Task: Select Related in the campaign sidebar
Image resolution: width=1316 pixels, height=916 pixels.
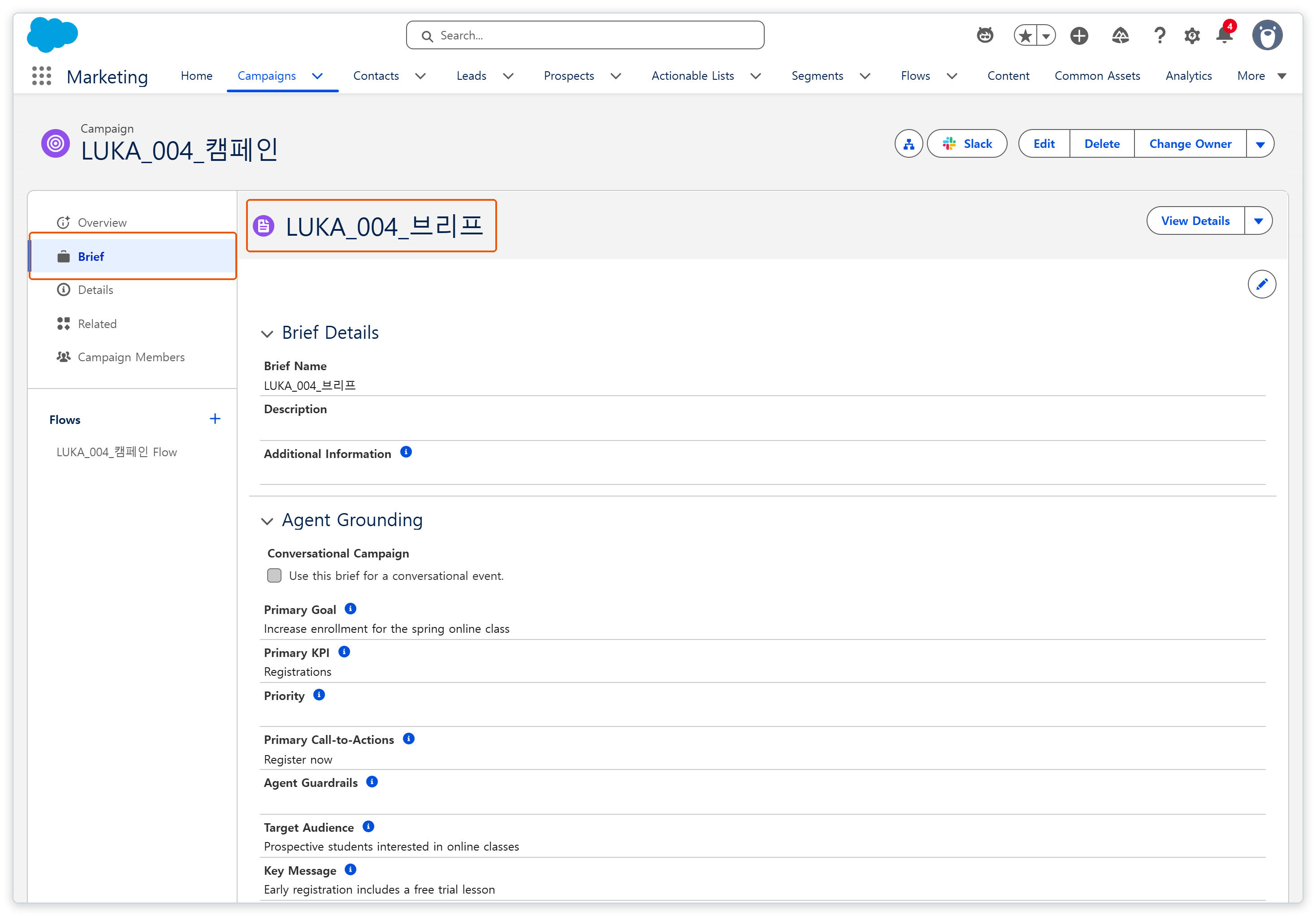Action: (x=132, y=324)
